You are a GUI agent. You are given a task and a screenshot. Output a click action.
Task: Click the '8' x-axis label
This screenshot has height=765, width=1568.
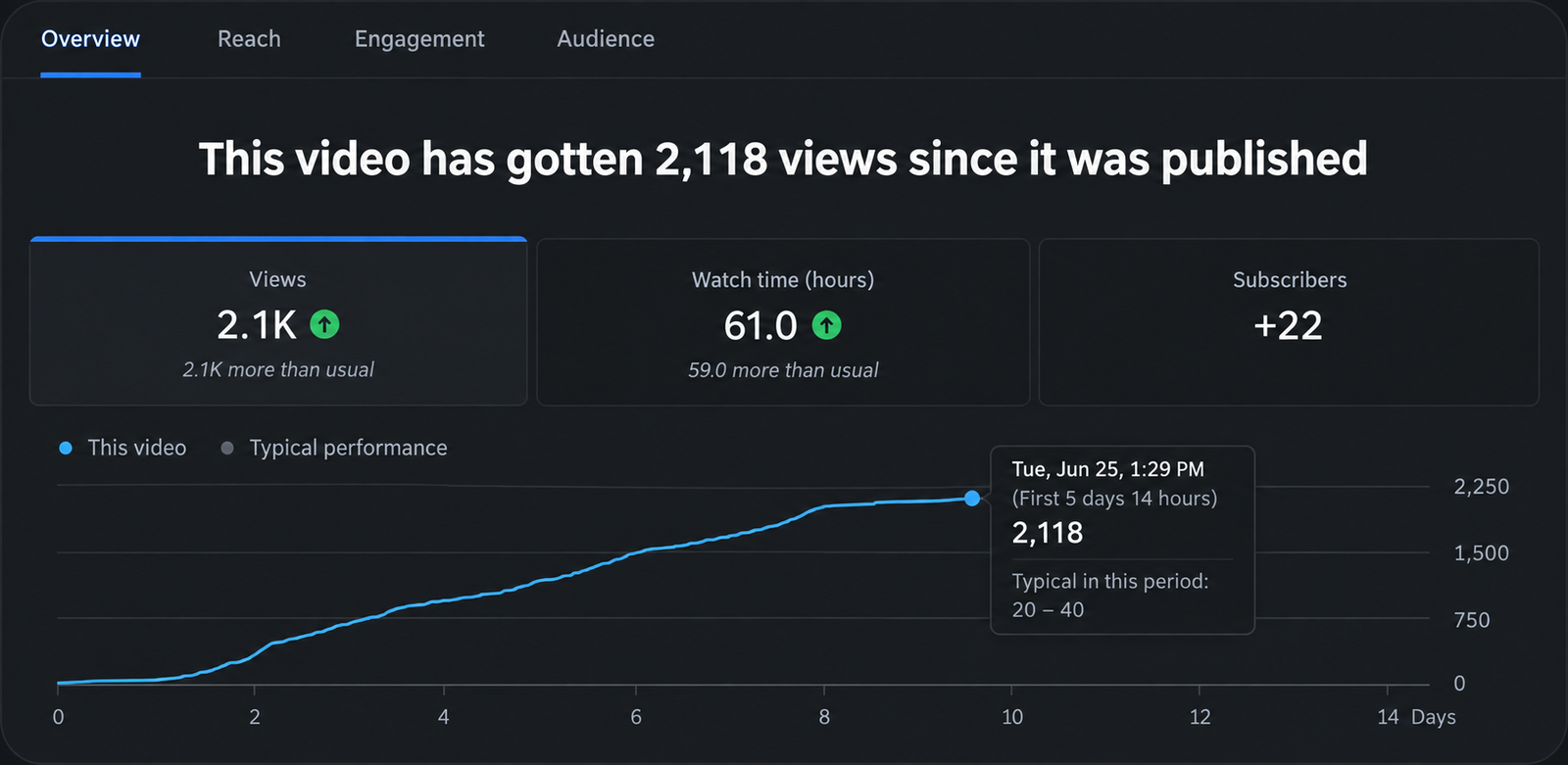tap(824, 717)
